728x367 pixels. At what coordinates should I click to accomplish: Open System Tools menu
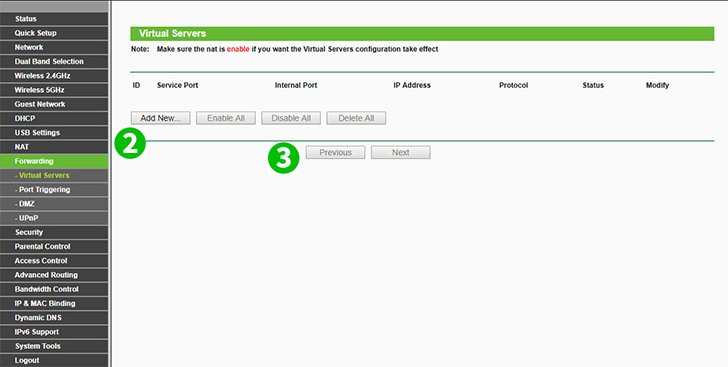click(x=54, y=347)
